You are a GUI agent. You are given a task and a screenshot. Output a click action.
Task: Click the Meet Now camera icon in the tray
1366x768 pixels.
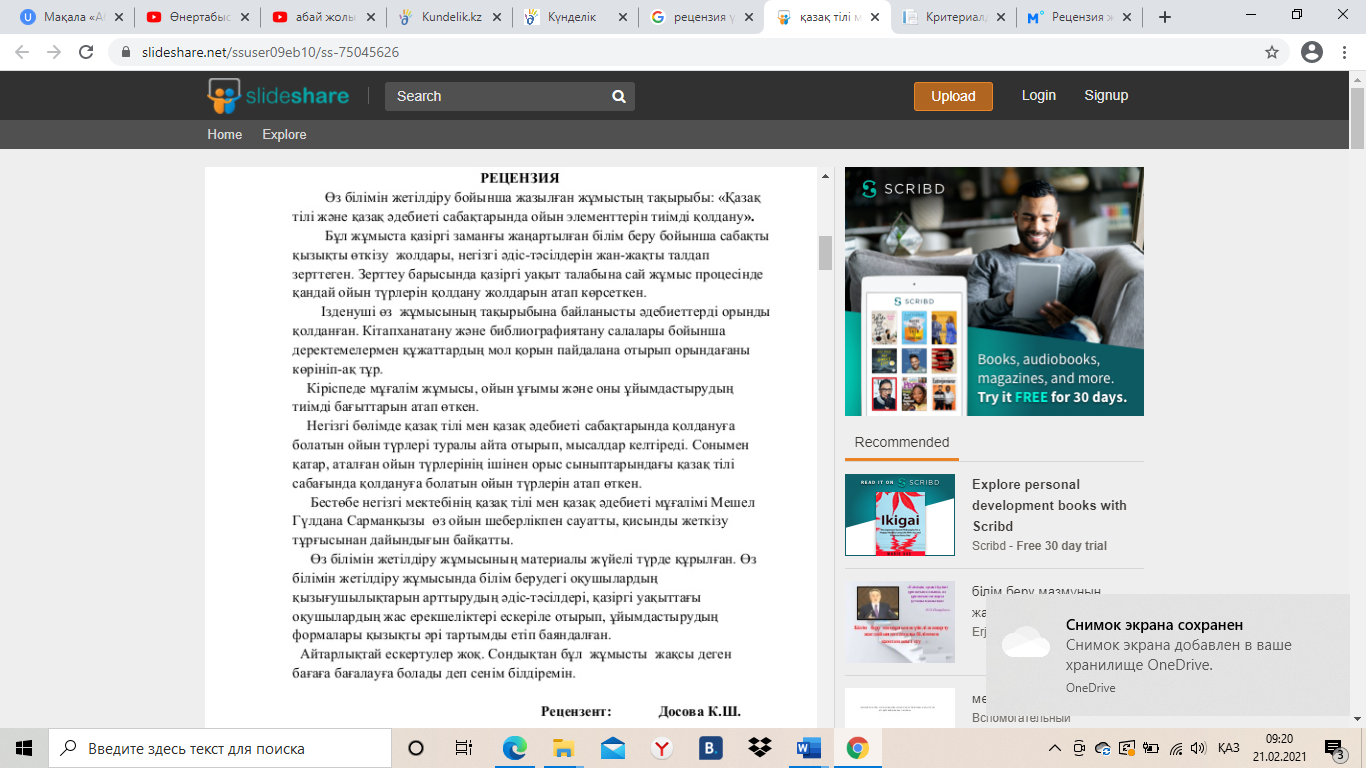(x=1079, y=748)
